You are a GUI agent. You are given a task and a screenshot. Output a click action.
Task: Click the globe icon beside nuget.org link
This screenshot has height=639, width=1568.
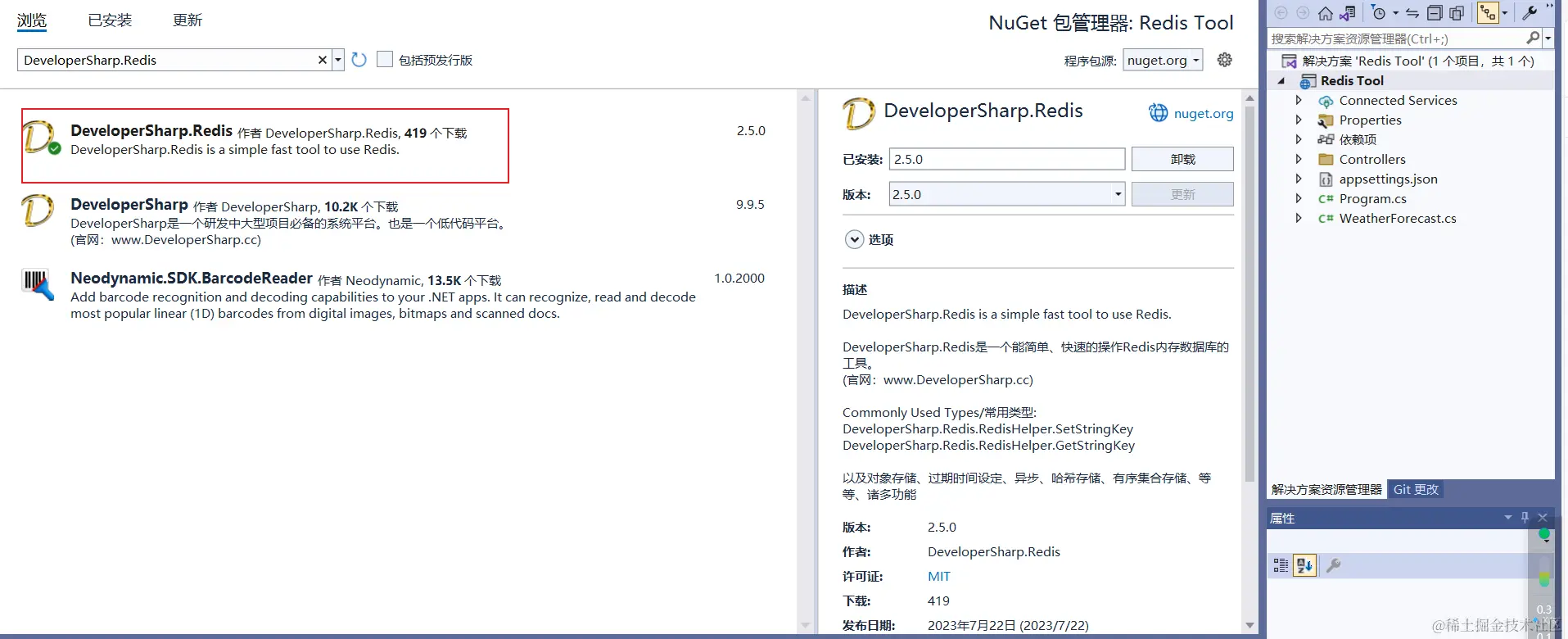[x=1159, y=113]
